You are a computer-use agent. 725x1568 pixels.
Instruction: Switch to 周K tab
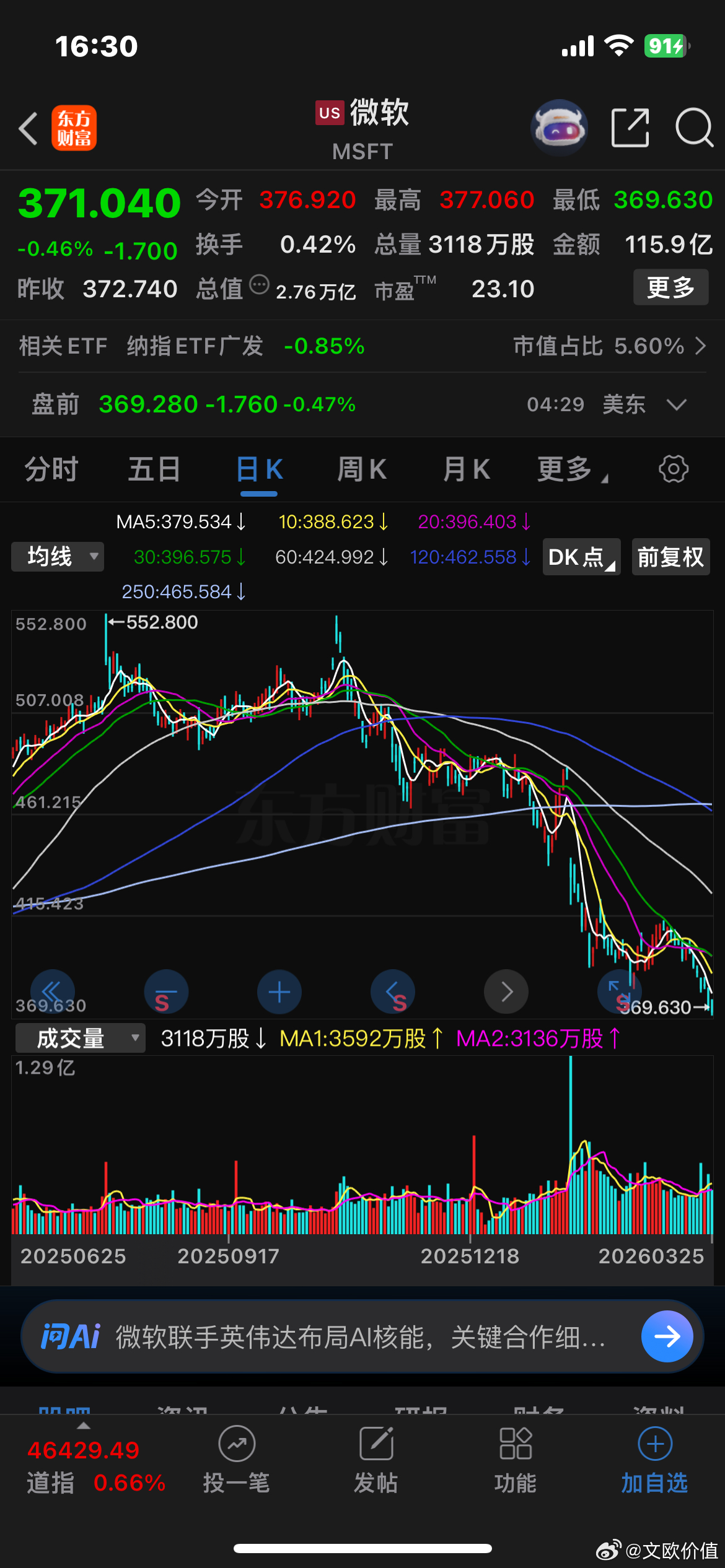coord(362,469)
